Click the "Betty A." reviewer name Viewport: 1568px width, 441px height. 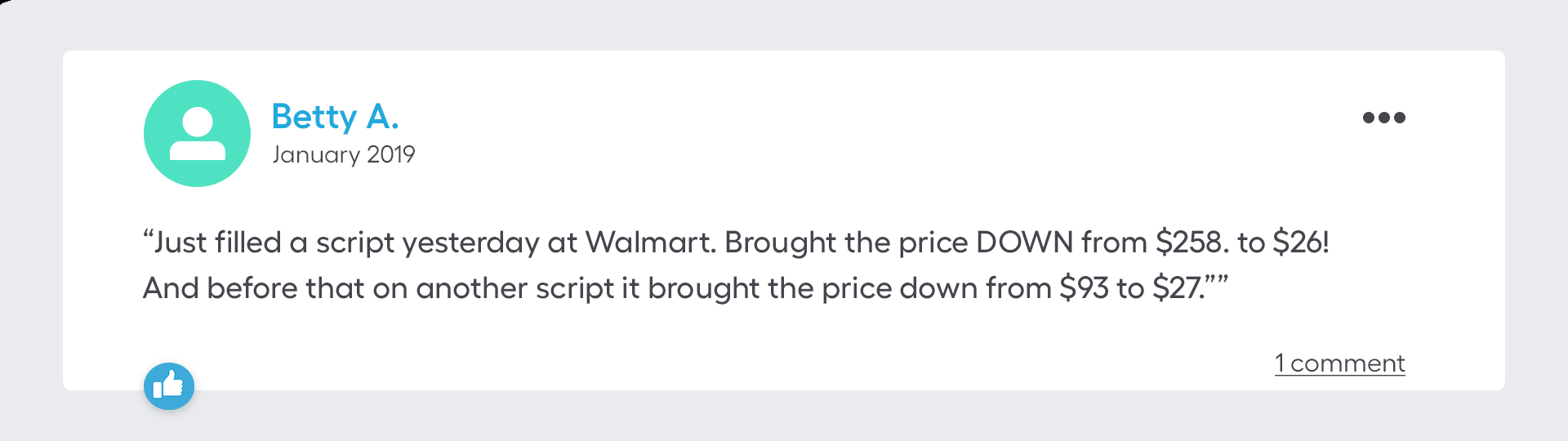(x=335, y=117)
